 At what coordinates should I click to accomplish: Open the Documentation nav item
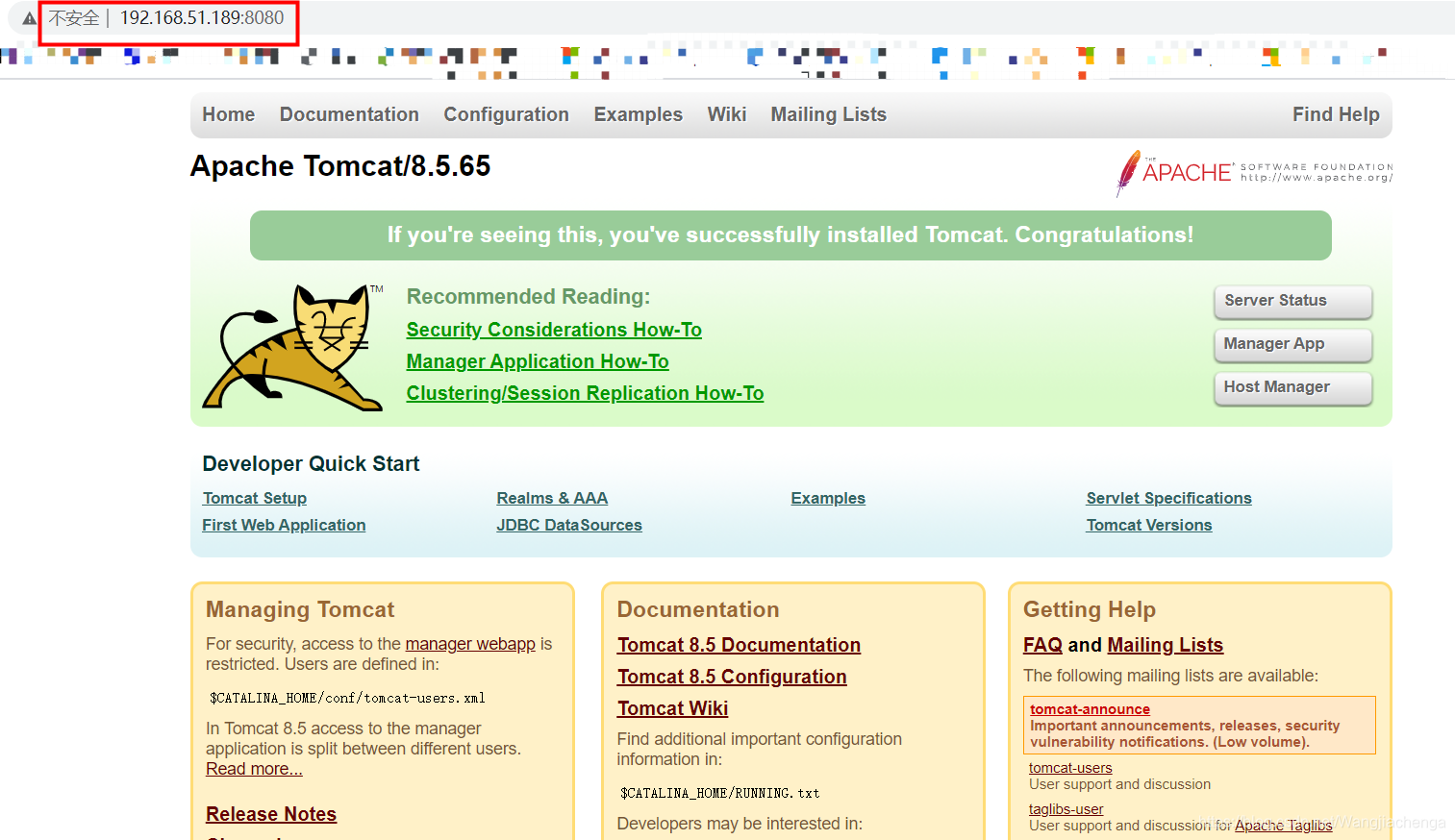tap(349, 114)
